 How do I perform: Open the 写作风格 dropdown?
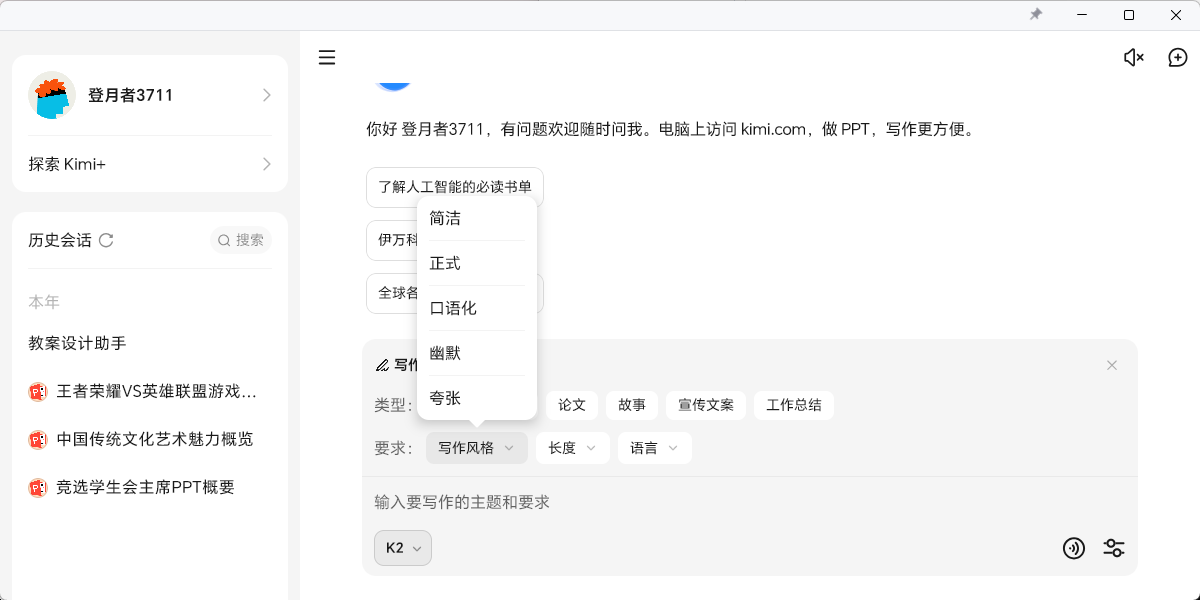477,447
